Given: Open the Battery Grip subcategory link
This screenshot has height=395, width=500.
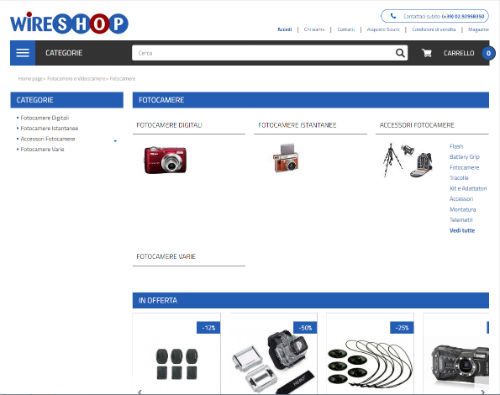Looking at the screenshot, I should click(x=464, y=157).
